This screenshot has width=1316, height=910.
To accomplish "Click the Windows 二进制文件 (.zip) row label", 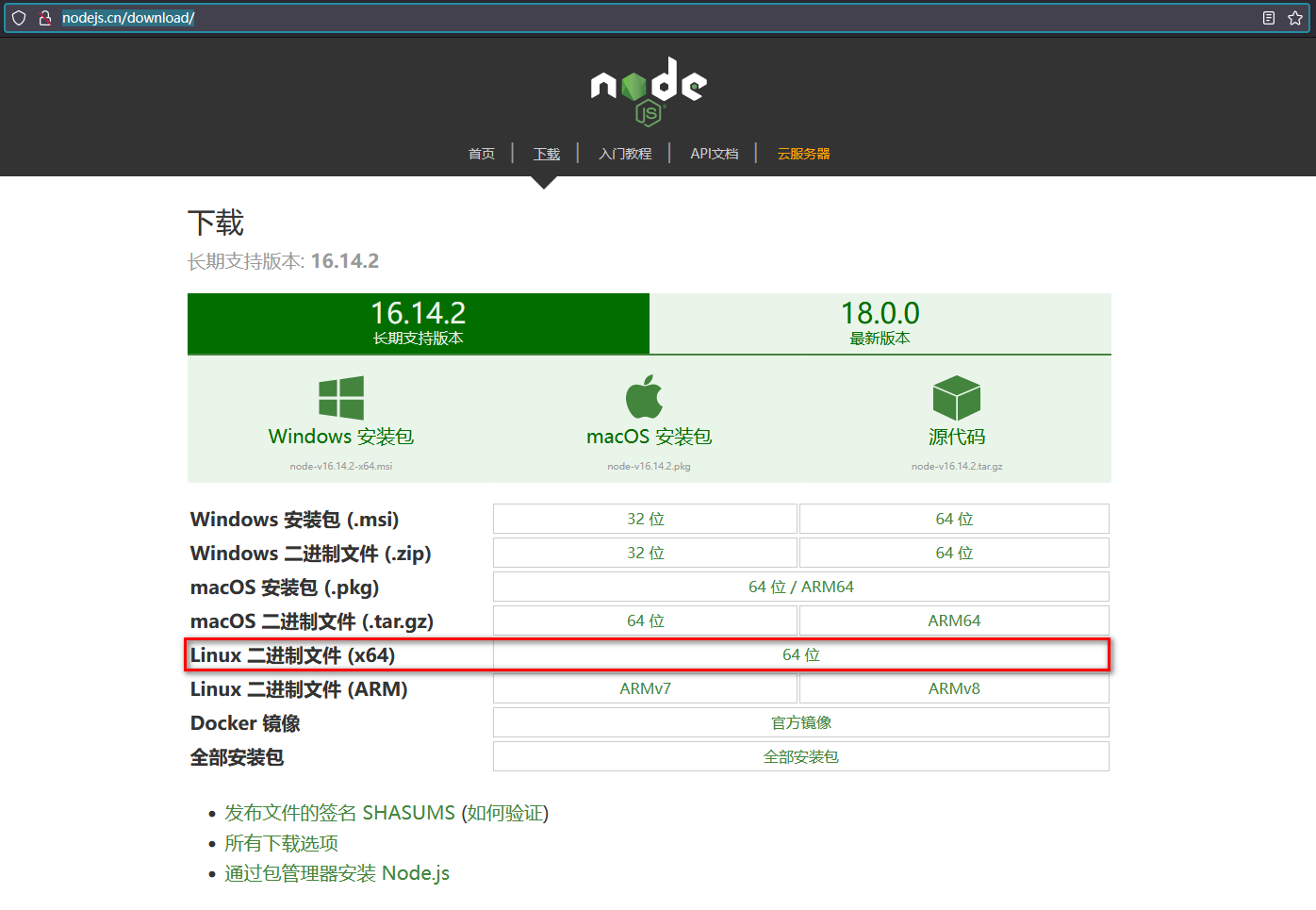I will click(311, 554).
